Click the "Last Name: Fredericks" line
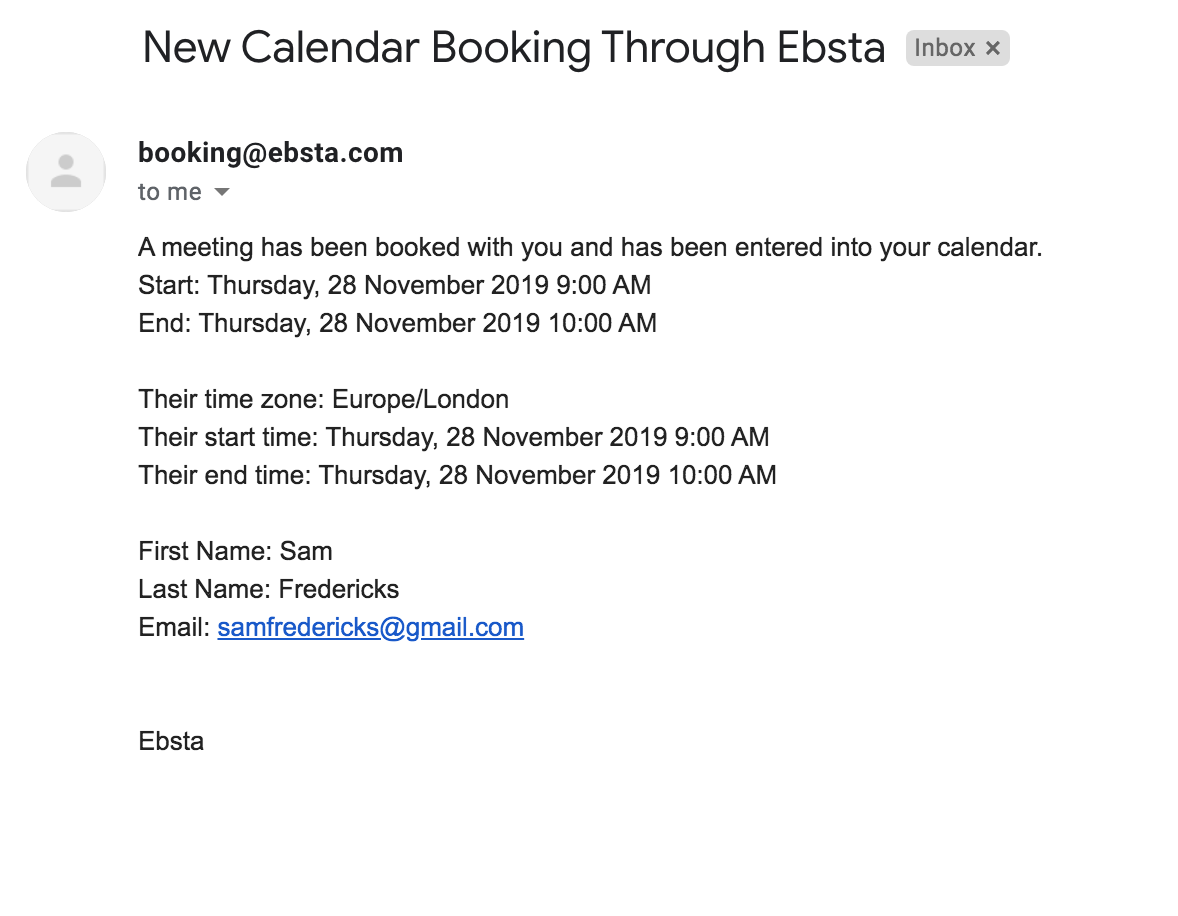The image size is (1178, 916). [x=268, y=589]
